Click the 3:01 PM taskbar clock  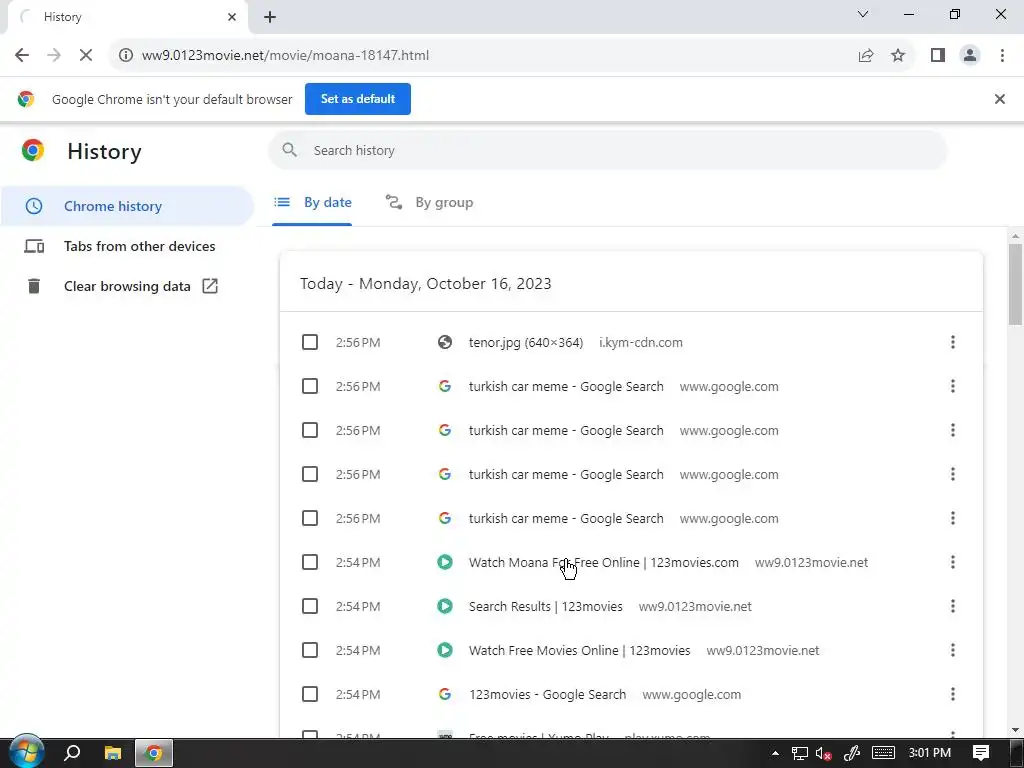(929, 753)
